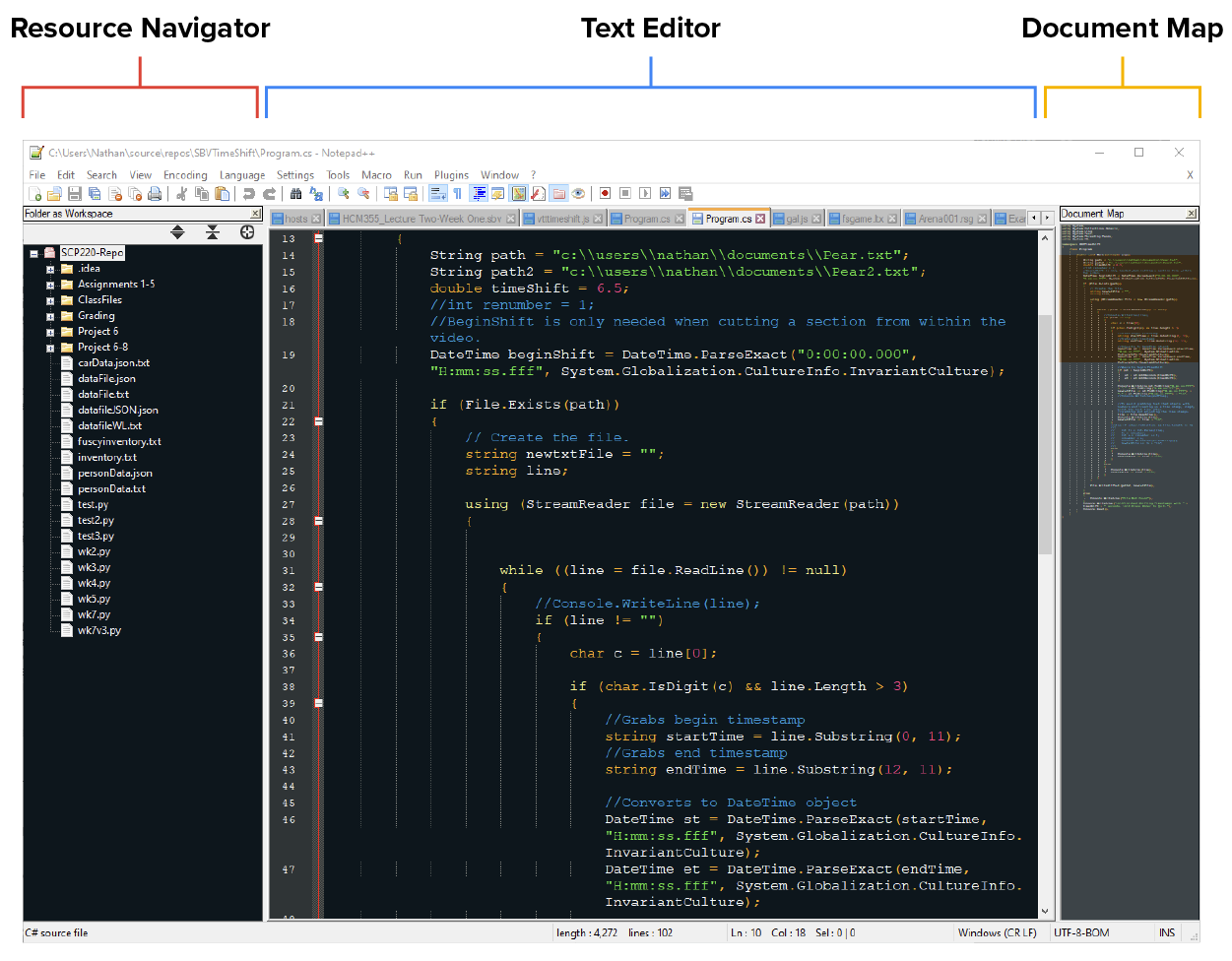Switch to the vtttimeshift.js tab
The height and width of the screenshot is (961, 1232).
[563, 219]
